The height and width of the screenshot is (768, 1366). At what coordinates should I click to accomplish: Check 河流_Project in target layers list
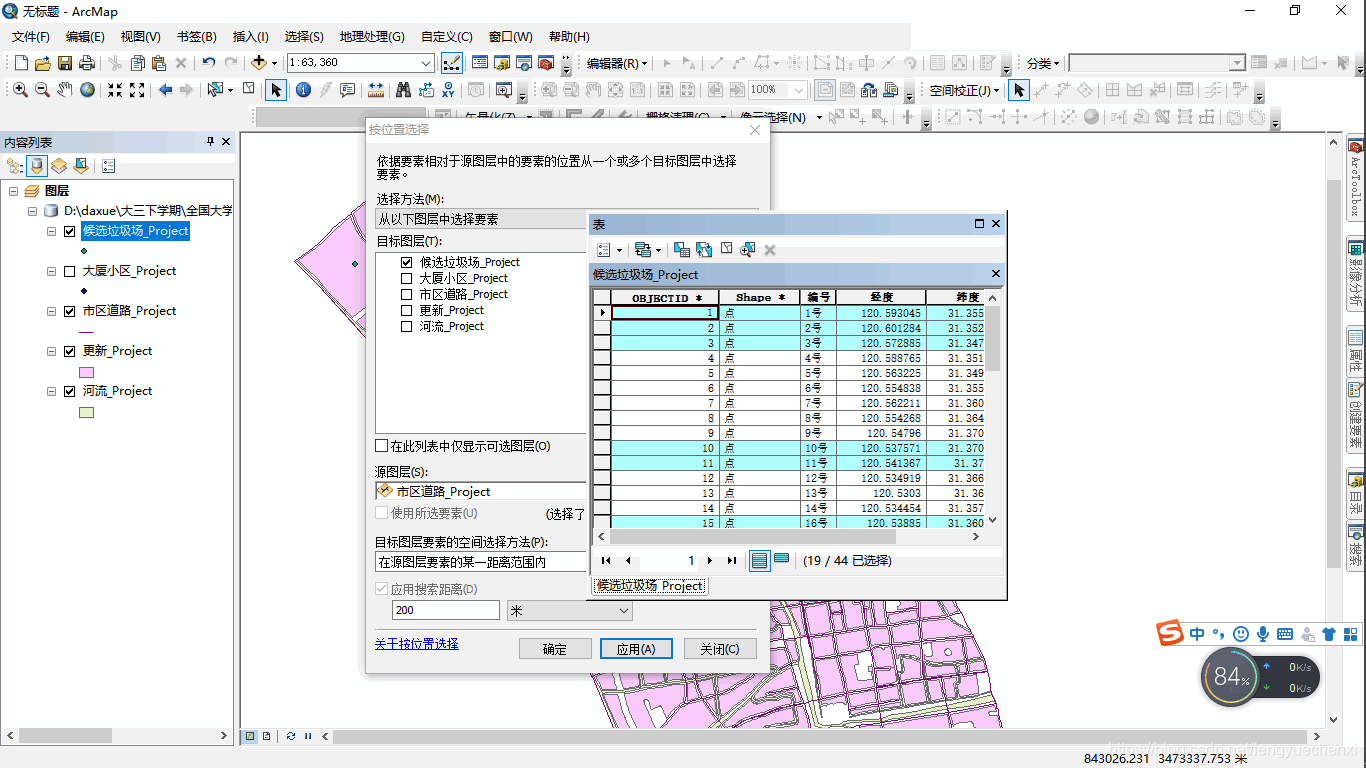coord(406,326)
